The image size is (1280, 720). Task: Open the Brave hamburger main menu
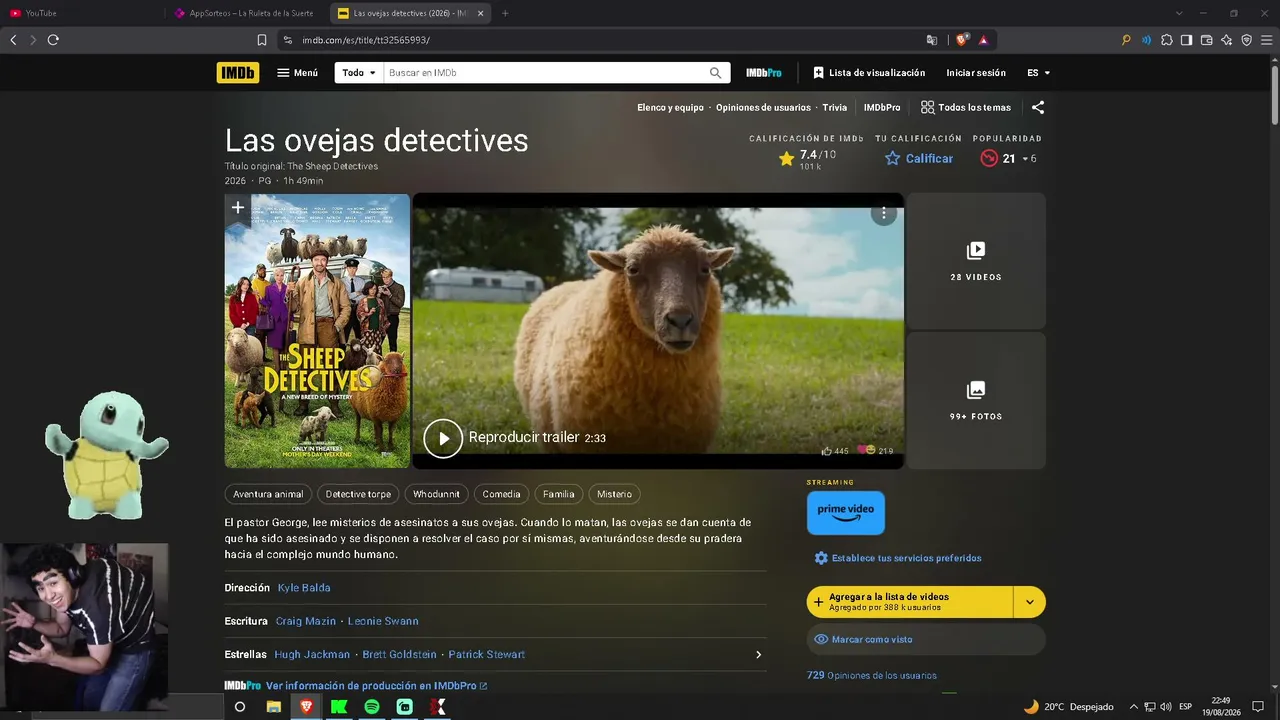1266,40
